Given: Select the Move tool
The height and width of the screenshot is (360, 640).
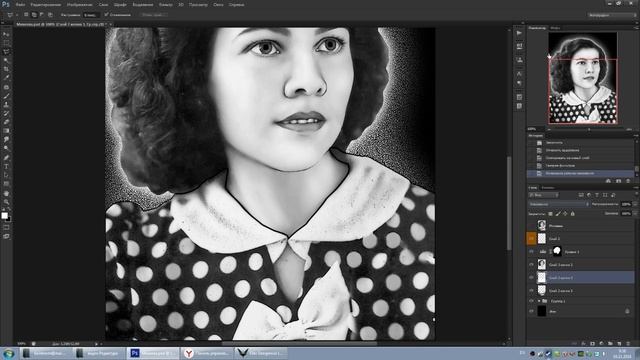Looking at the screenshot, I should tap(6, 34).
